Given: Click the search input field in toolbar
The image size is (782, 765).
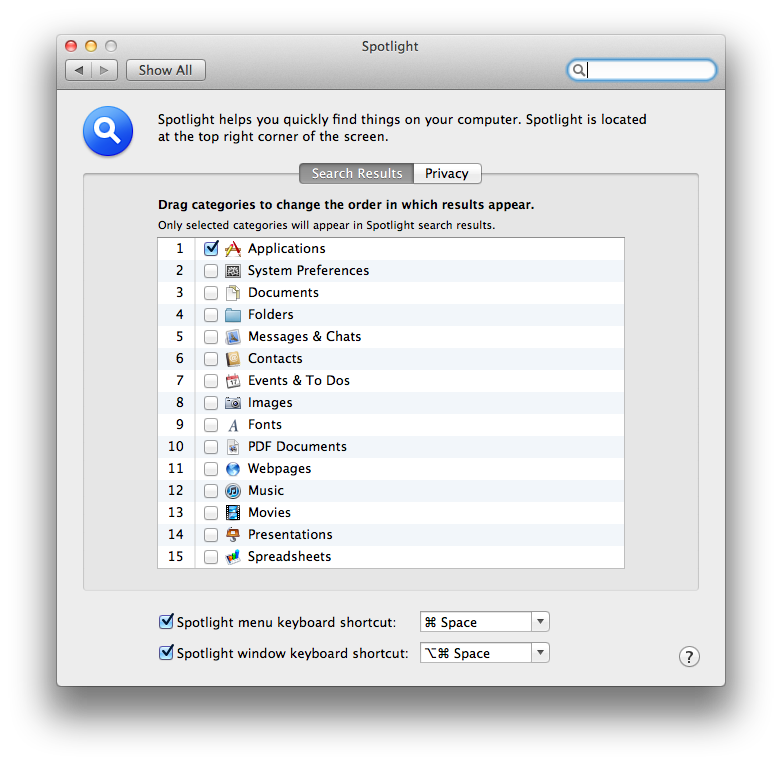Looking at the screenshot, I should point(642,70).
